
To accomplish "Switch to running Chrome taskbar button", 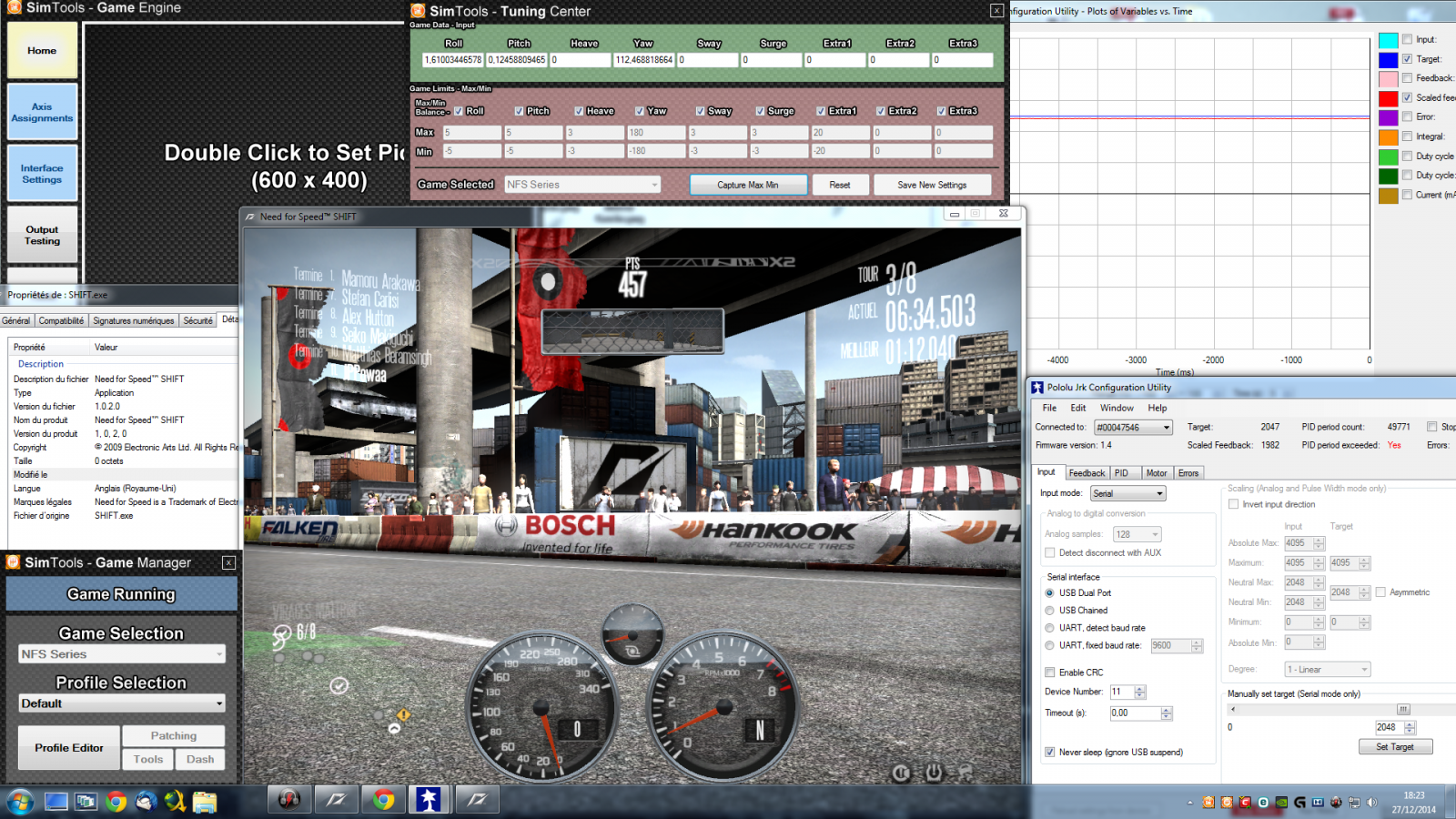I will 383,800.
